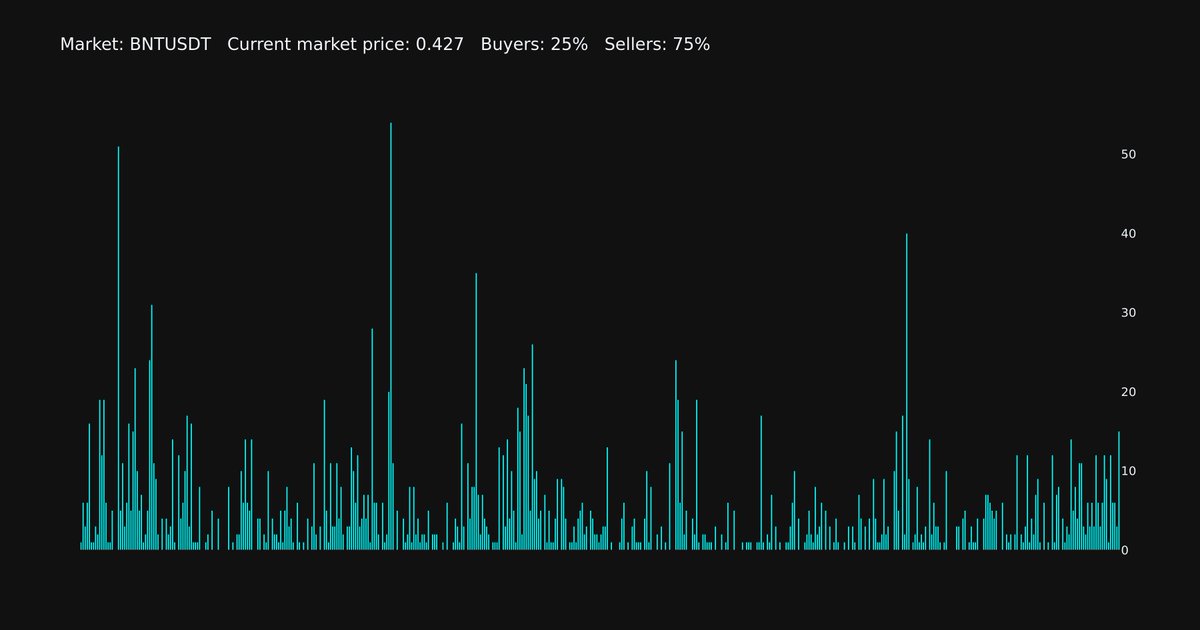The height and width of the screenshot is (630, 1200).
Task: Click the y-axis label 0
Action: (x=1125, y=550)
